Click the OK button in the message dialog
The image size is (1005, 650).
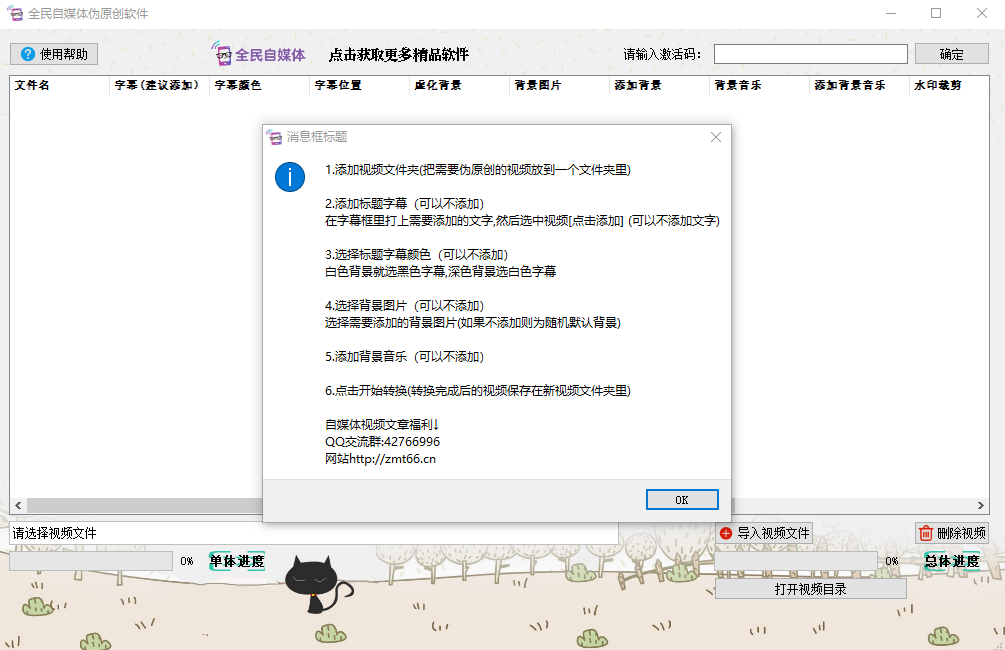point(682,499)
